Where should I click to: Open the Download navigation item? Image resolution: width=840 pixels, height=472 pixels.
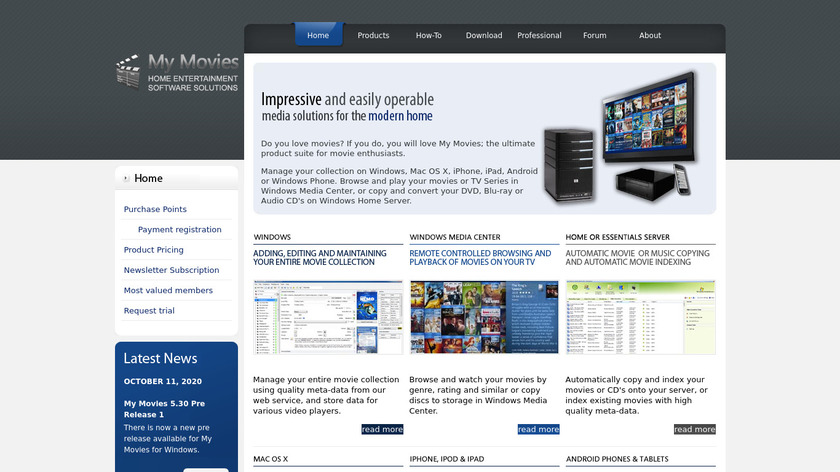[x=484, y=35]
